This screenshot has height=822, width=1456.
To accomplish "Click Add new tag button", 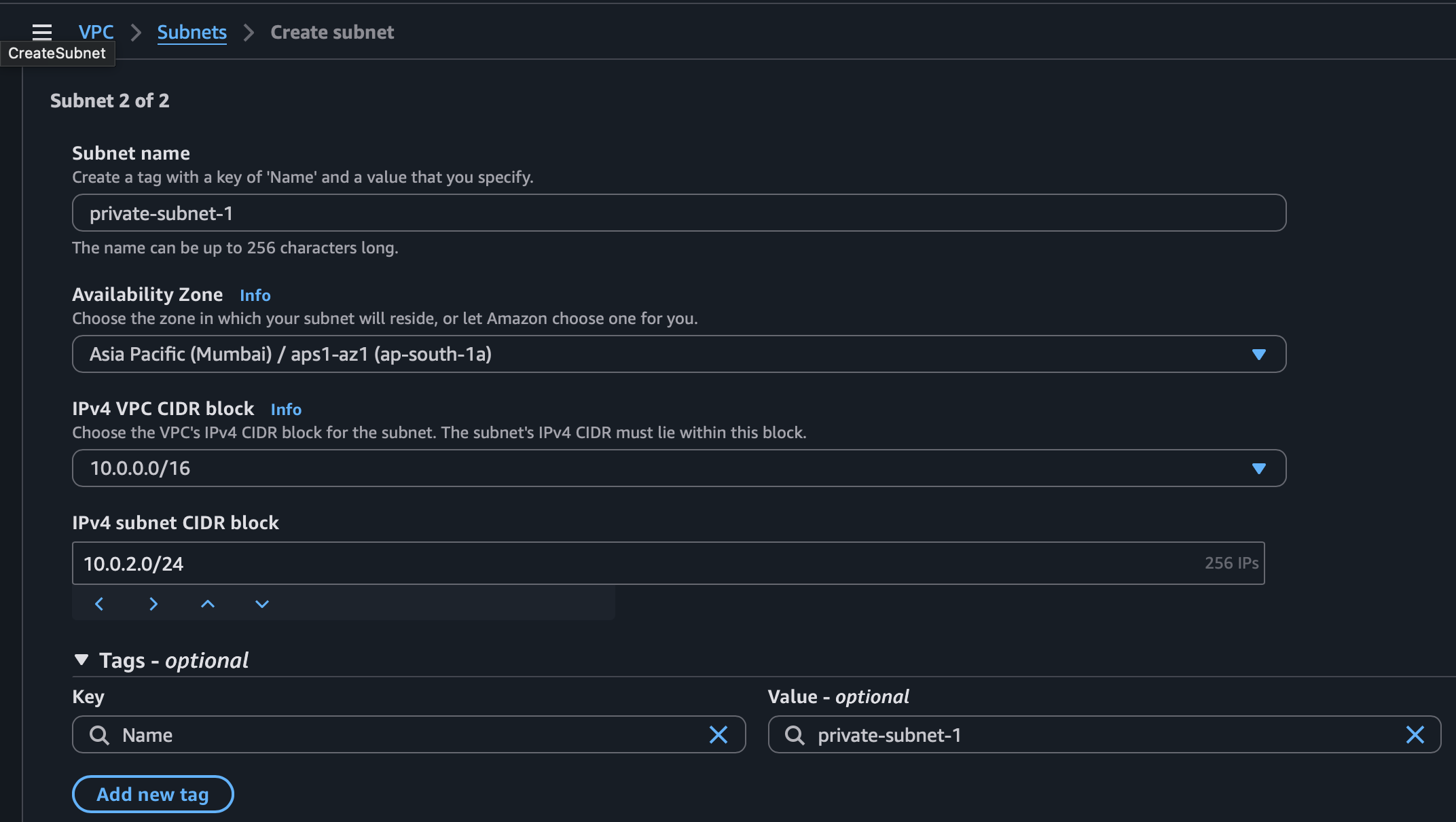I will (x=153, y=794).
